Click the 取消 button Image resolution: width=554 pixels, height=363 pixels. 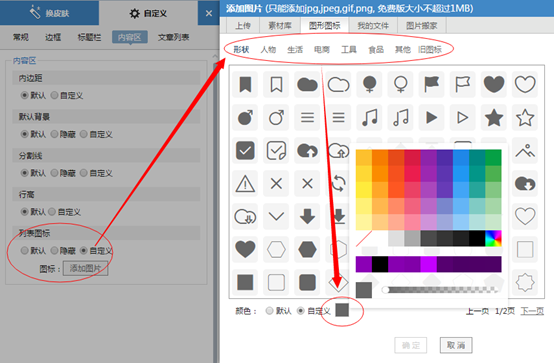[456, 345]
